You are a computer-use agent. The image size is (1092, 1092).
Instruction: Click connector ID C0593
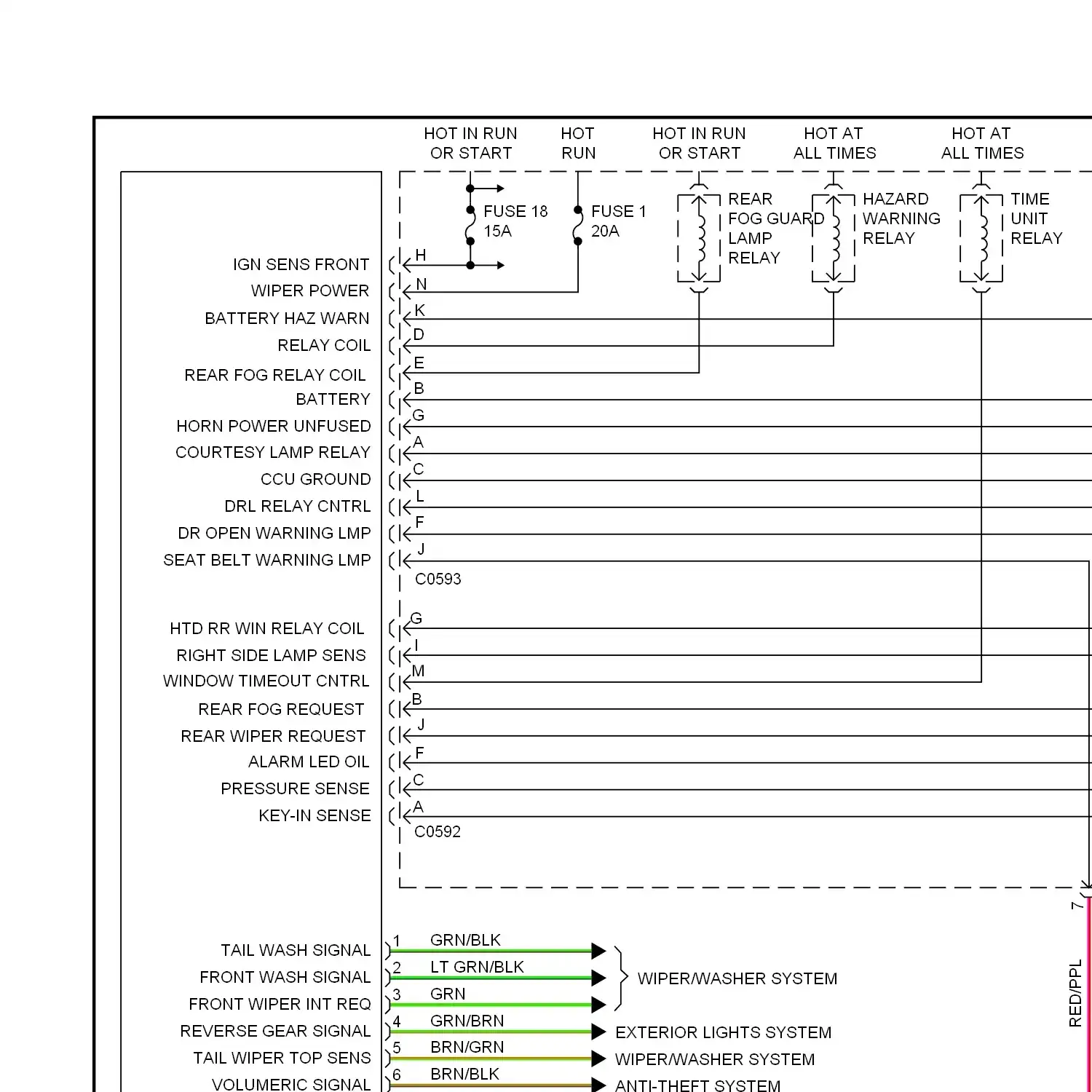click(x=438, y=579)
